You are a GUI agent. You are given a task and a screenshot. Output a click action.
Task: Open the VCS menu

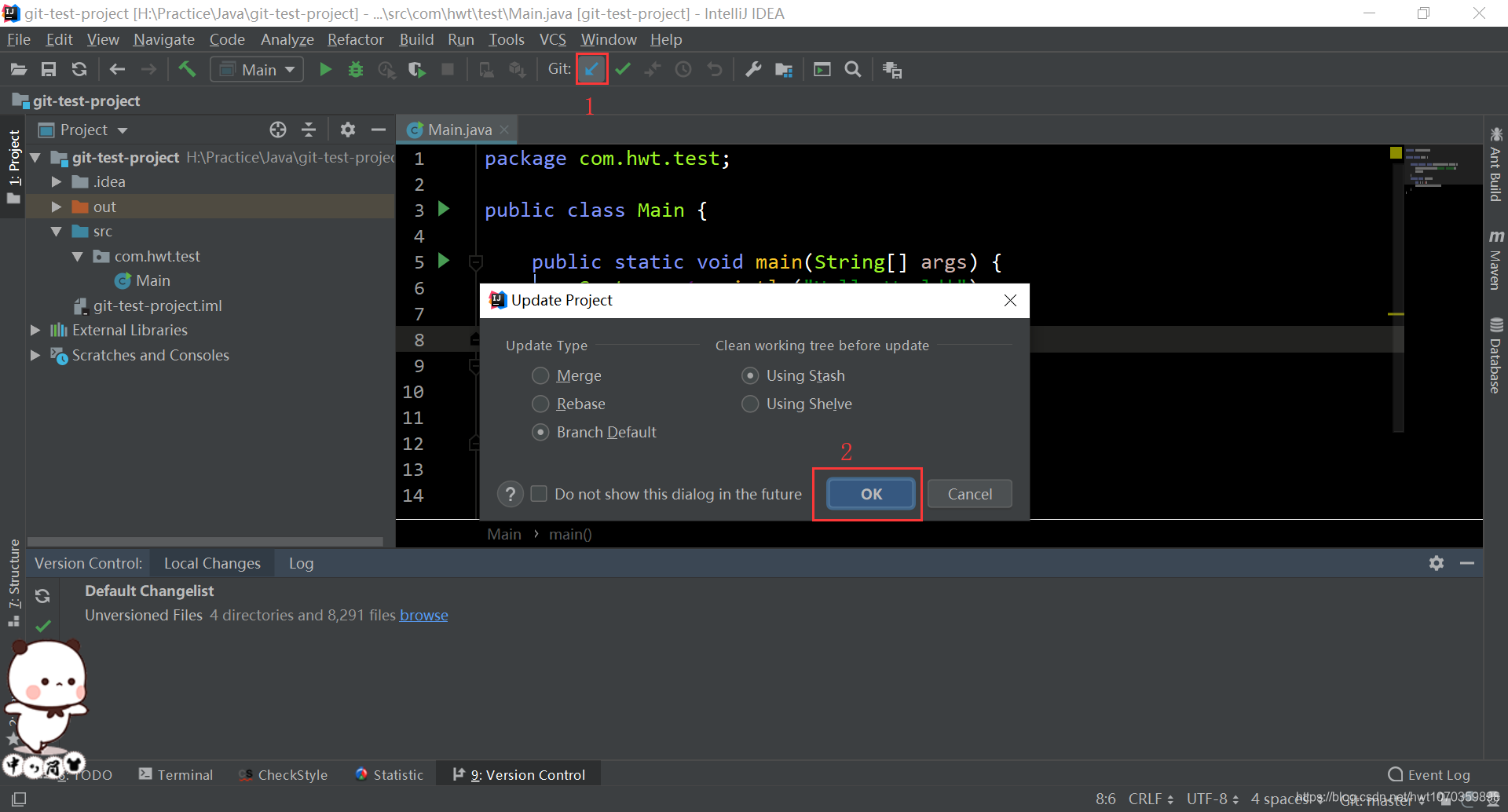coord(552,39)
